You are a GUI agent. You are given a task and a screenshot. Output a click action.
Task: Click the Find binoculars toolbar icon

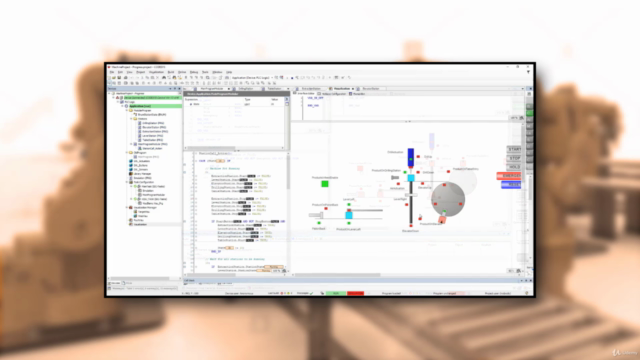coord(164,78)
